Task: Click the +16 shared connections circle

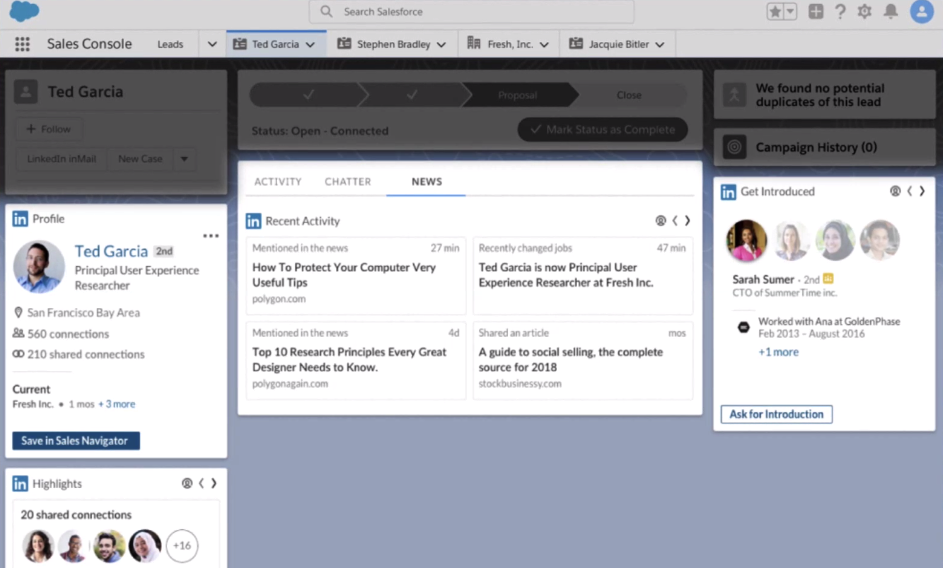Action: (x=182, y=546)
